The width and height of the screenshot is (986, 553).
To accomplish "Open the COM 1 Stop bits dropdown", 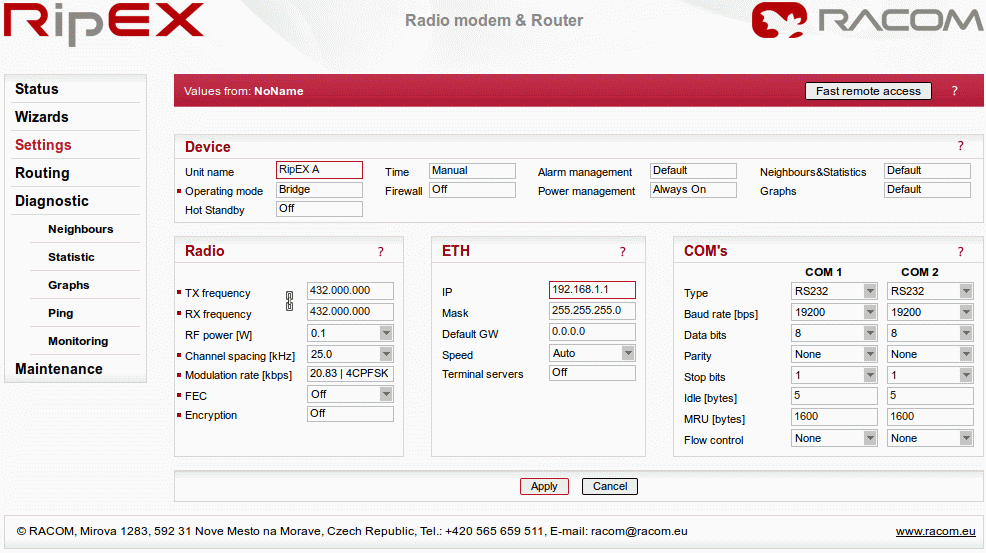I will click(834, 376).
